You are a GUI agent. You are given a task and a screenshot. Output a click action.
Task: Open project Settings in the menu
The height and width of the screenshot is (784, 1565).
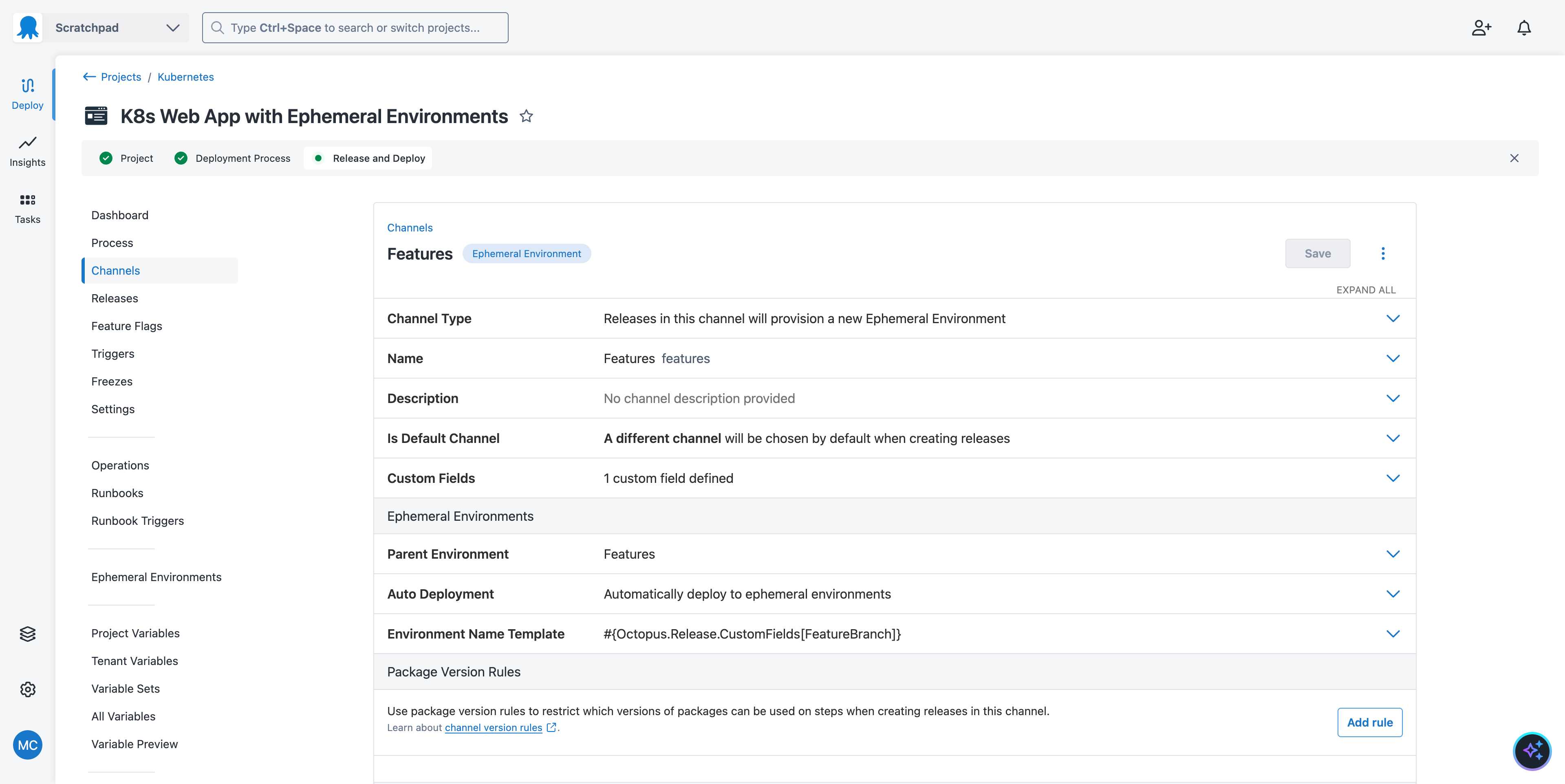(x=113, y=410)
